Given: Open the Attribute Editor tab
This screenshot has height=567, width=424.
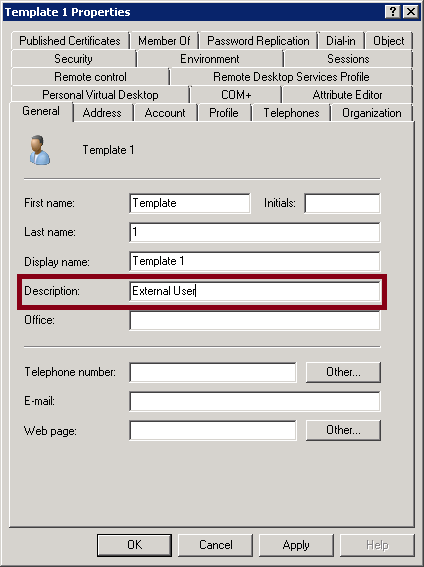Looking at the screenshot, I should pyautogui.click(x=347, y=95).
